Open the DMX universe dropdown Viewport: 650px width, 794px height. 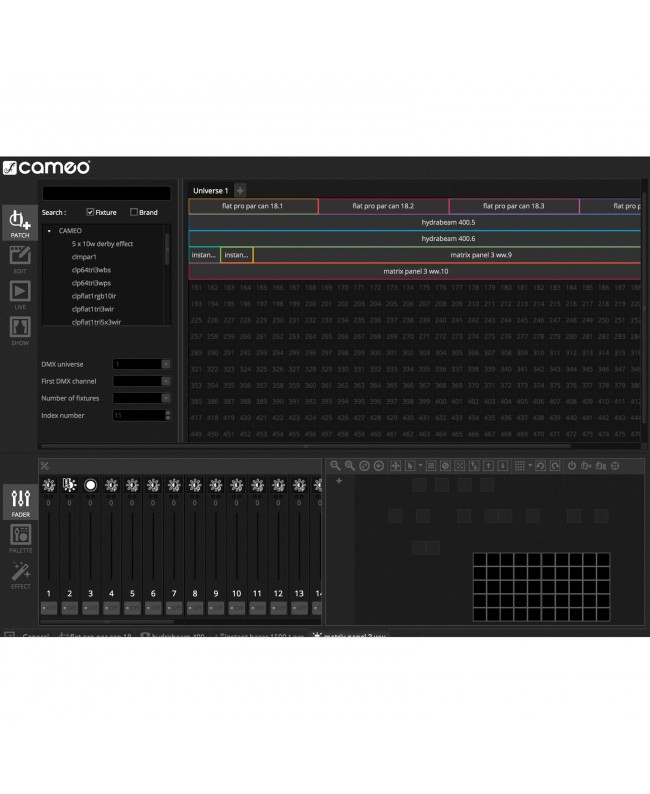(x=166, y=364)
